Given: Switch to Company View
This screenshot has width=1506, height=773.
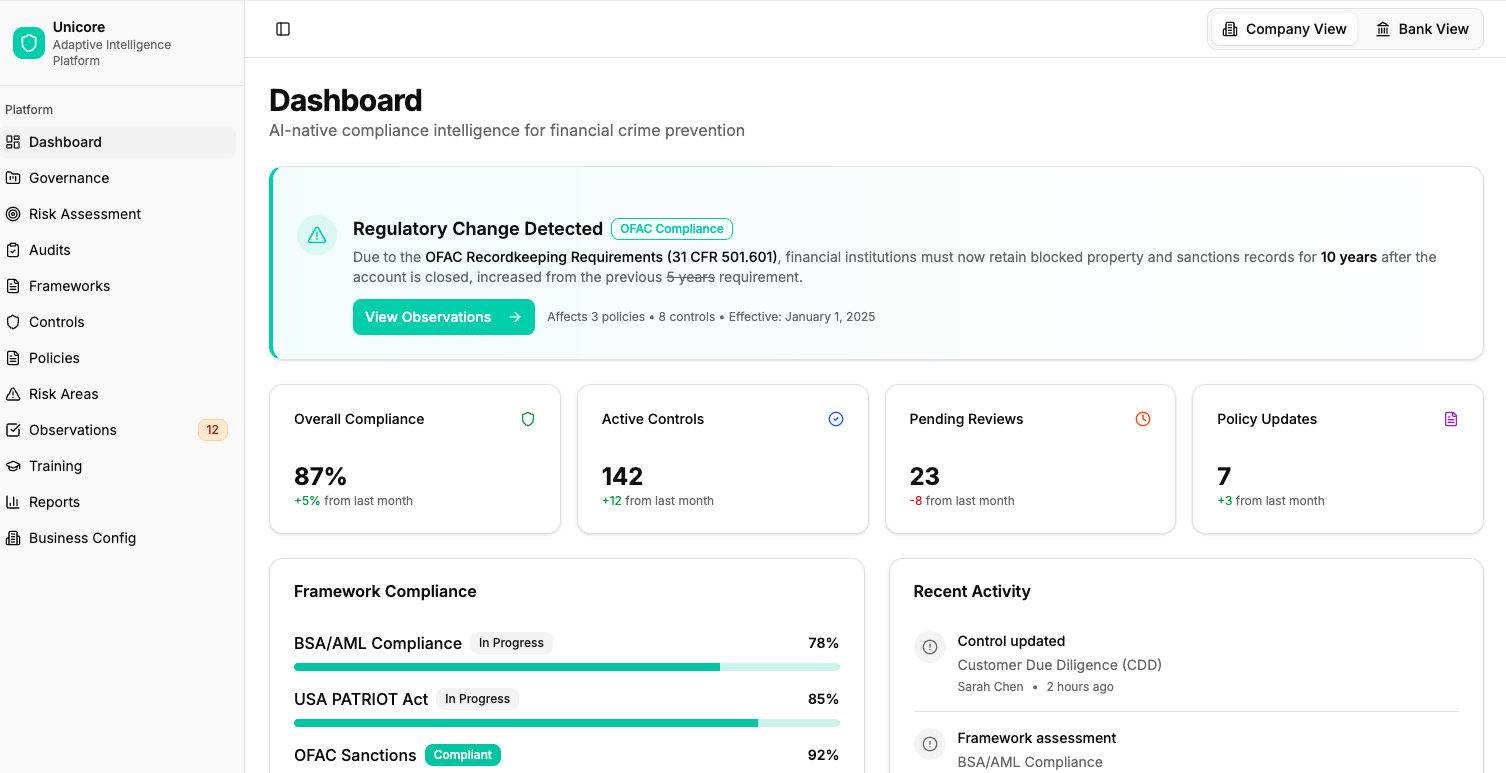Looking at the screenshot, I should pyautogui.click(x=1284, y=29).
